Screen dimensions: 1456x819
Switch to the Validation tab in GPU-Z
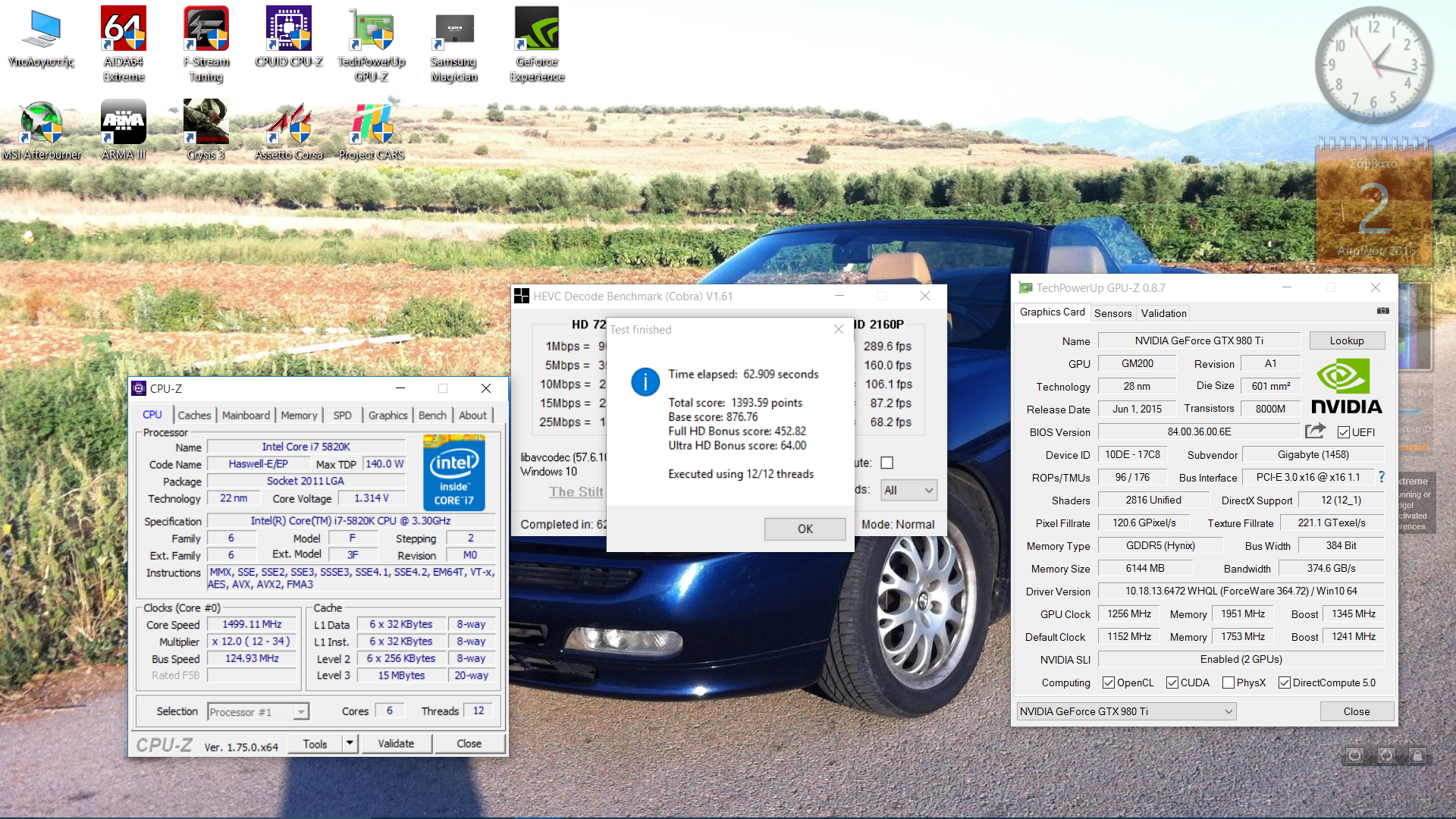tap(1163, 313)
